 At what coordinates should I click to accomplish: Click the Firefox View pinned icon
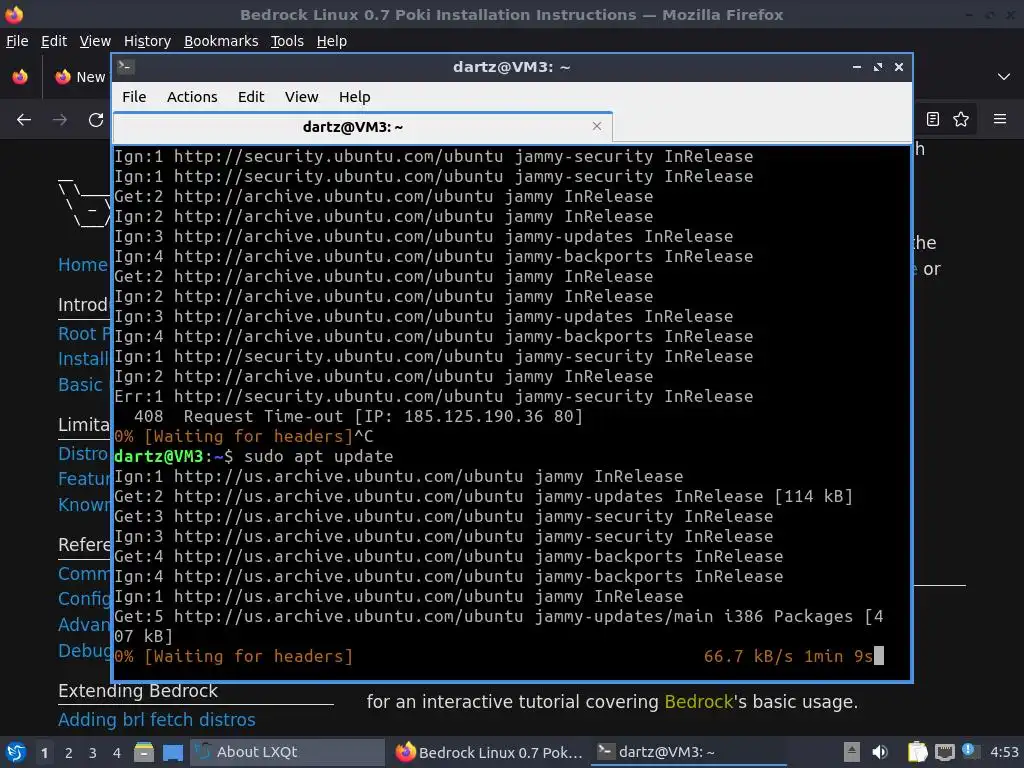(20, 76)
